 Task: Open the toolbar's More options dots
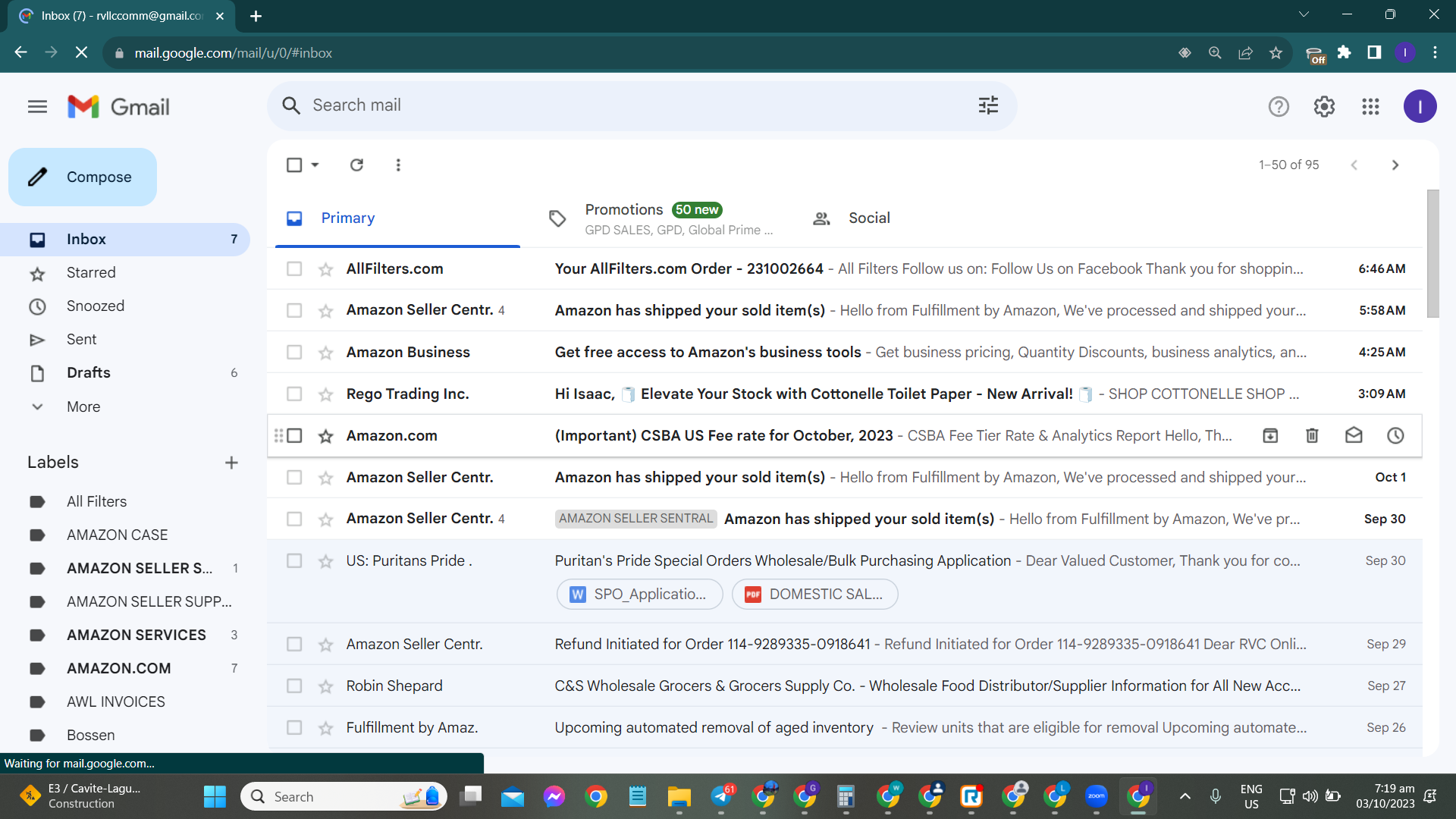(398, 165)
